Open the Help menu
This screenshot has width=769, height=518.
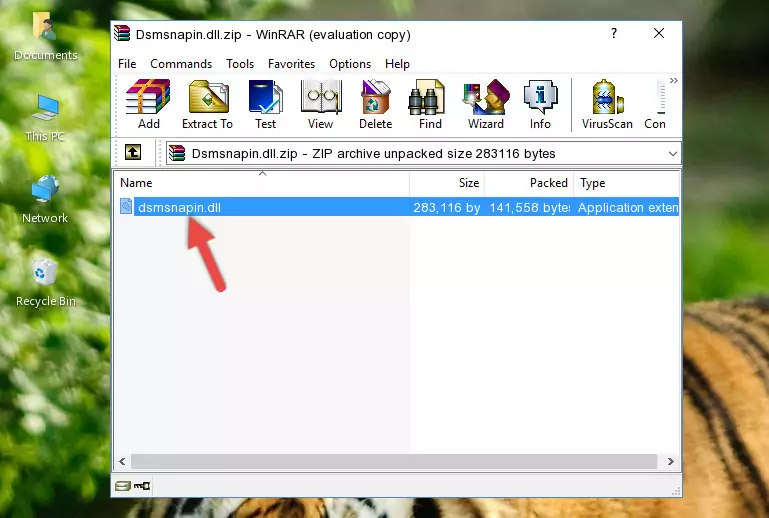click(x=397, y=64)
